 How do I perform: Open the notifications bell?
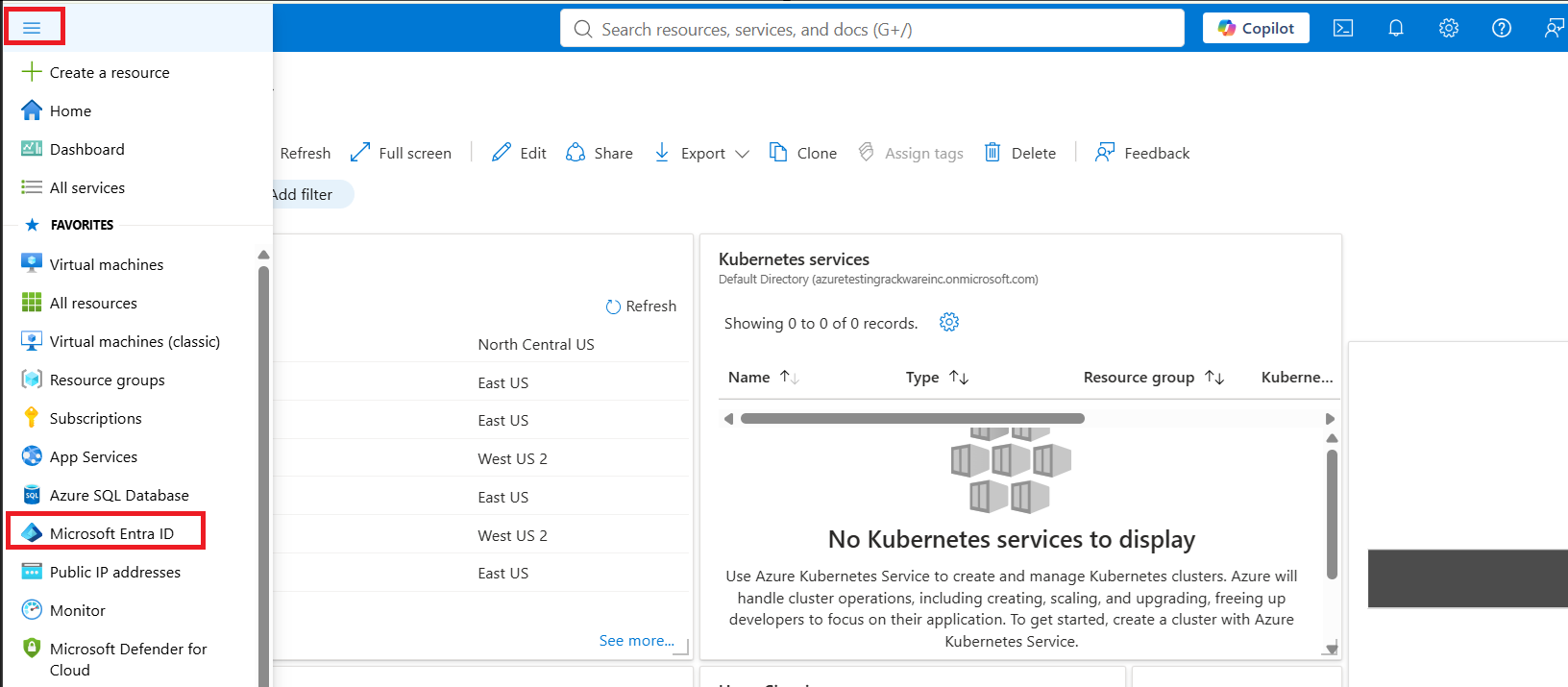1396,28
